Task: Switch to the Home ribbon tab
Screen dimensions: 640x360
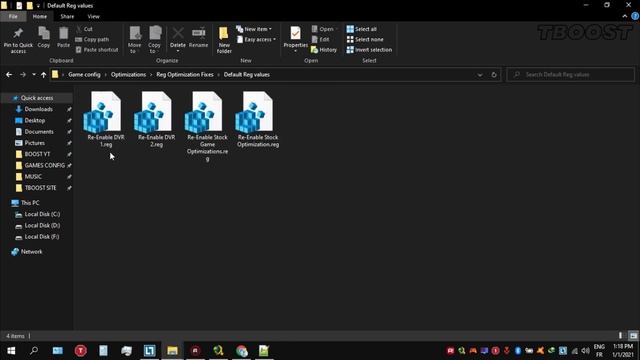Action: coord(40,16)
